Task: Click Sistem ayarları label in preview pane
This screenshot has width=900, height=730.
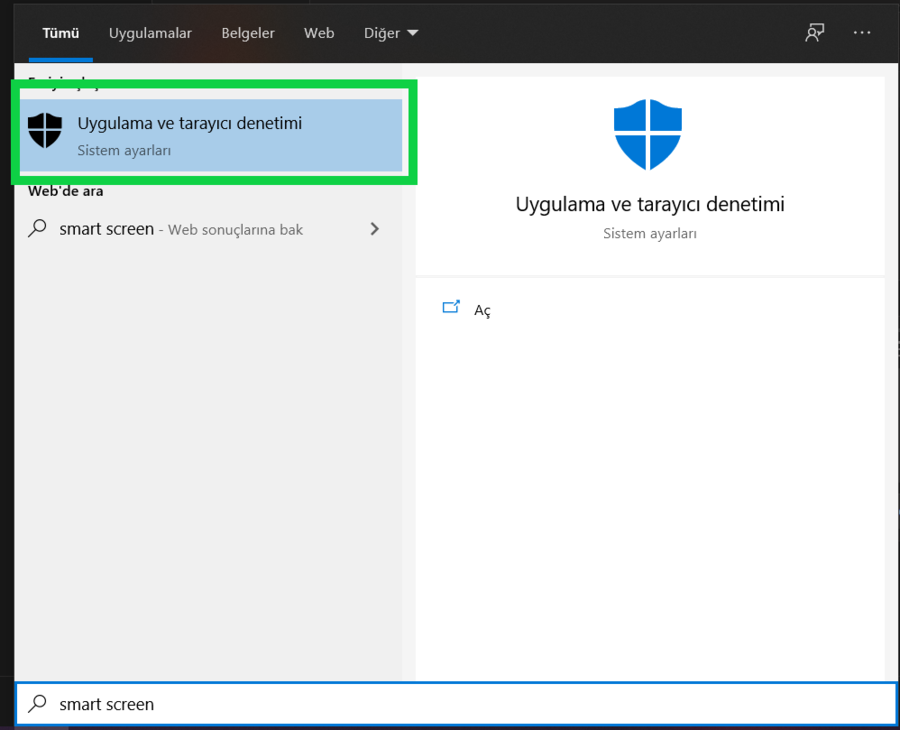Action: point(650,234)
